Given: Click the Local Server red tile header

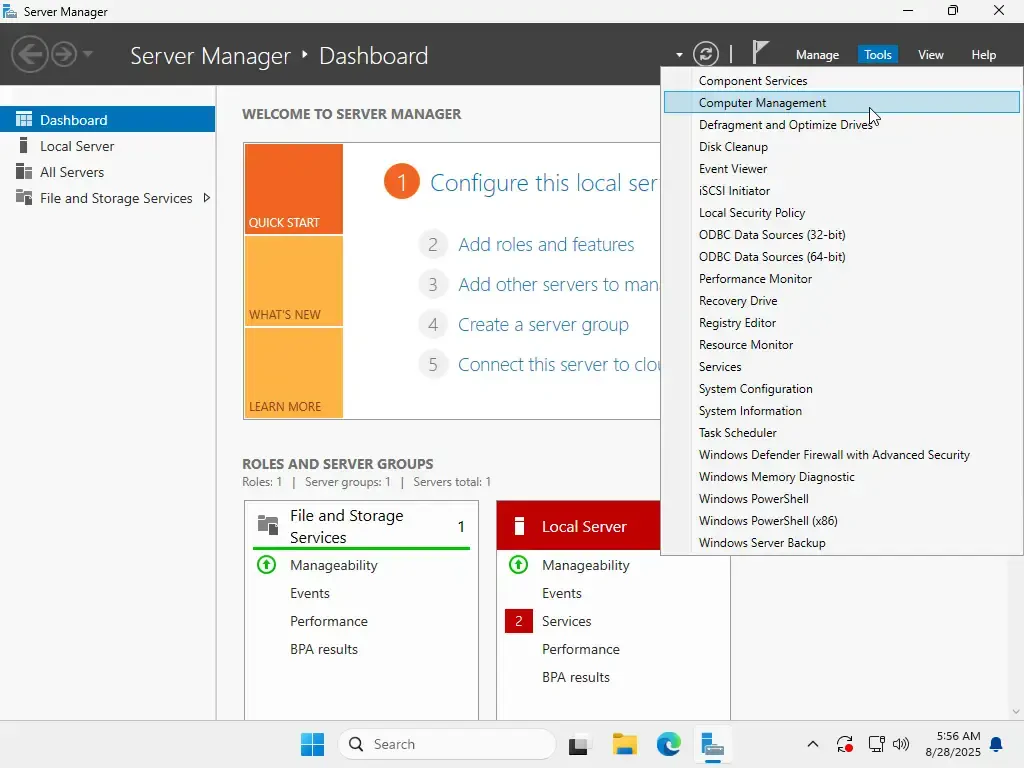Looking at the screenshot, I should (579, 526).
